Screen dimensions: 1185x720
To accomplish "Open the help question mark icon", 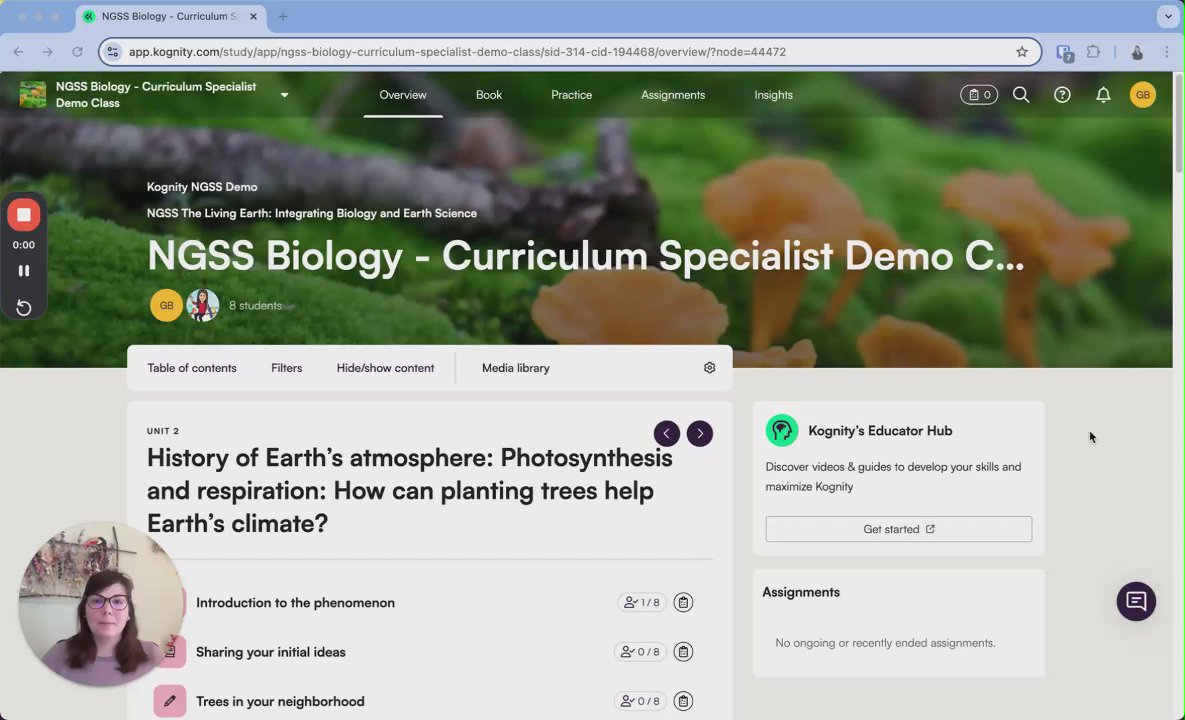I will (x=1062, y=94).
